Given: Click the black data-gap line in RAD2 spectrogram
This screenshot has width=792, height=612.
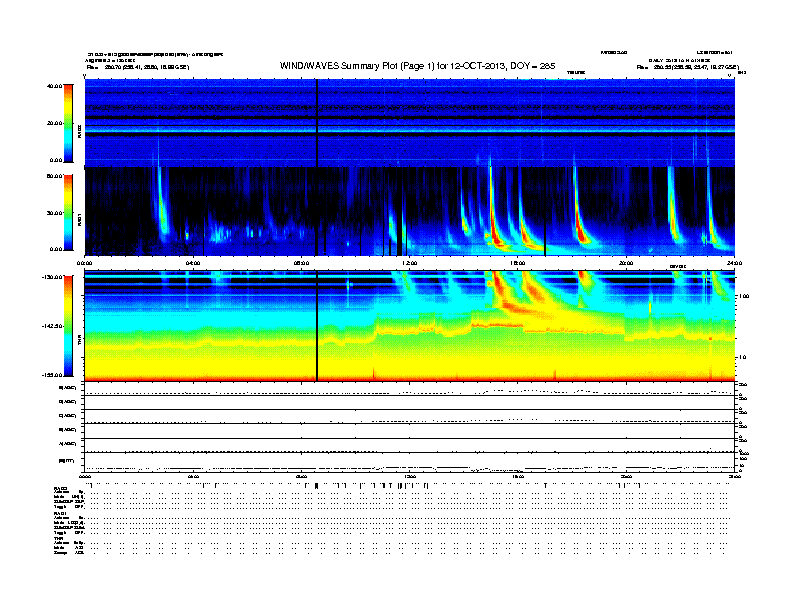Looking at the screenshot, I should 317,123.
